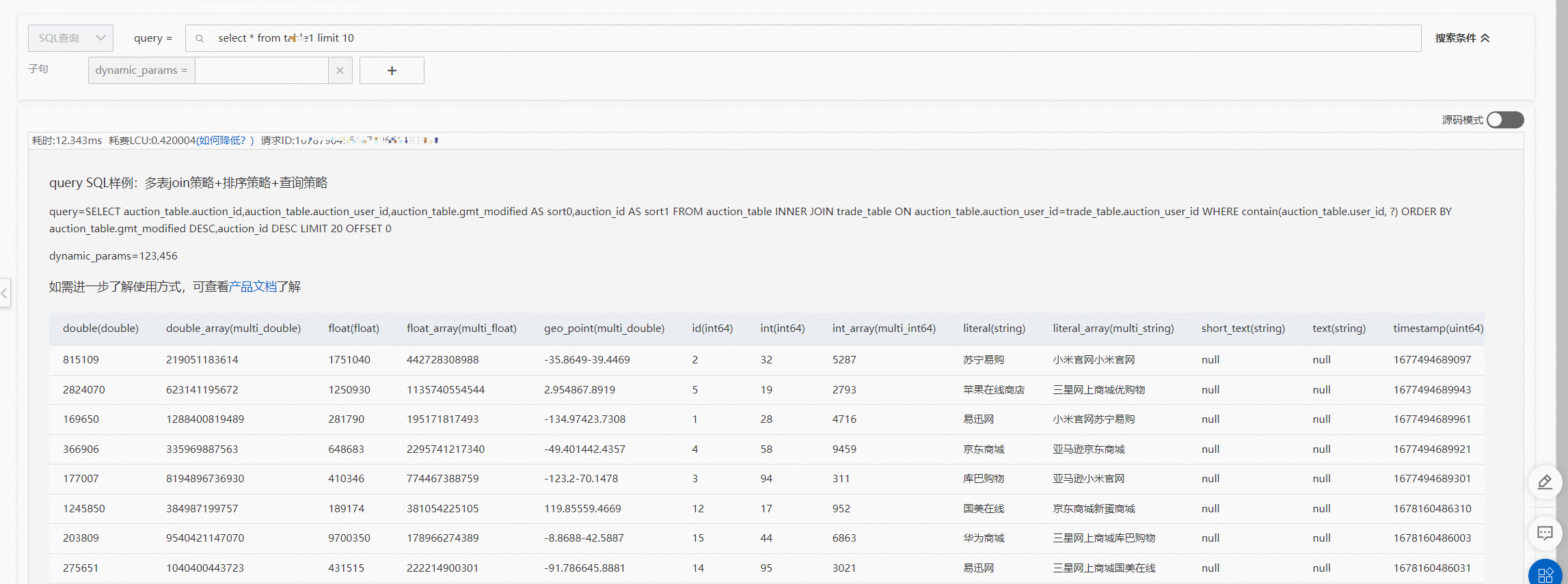Select the cell 华为商城
The height and width of the screenshot is (584, 1568).
click(984, 538)
